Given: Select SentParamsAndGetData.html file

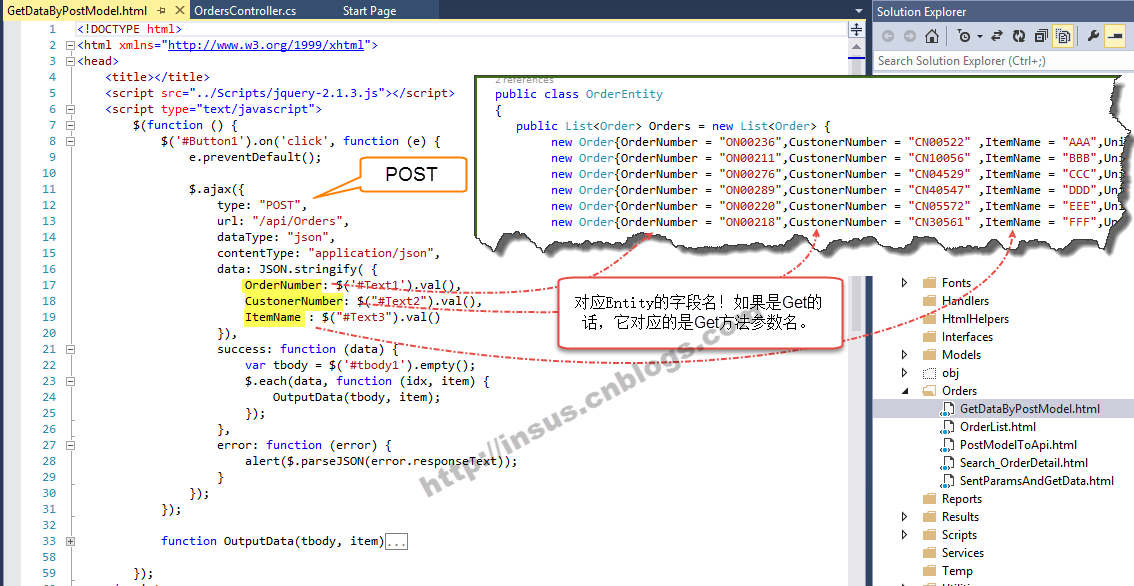Looking at the screenshot, I should click(x=1036, y=480).
